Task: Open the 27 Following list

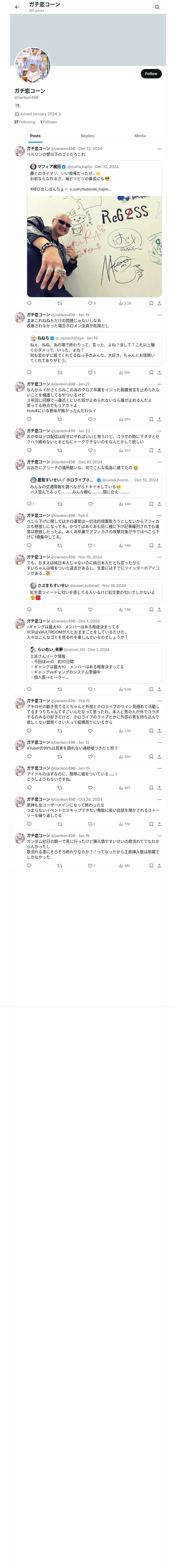Action: (x=25, y=122)
